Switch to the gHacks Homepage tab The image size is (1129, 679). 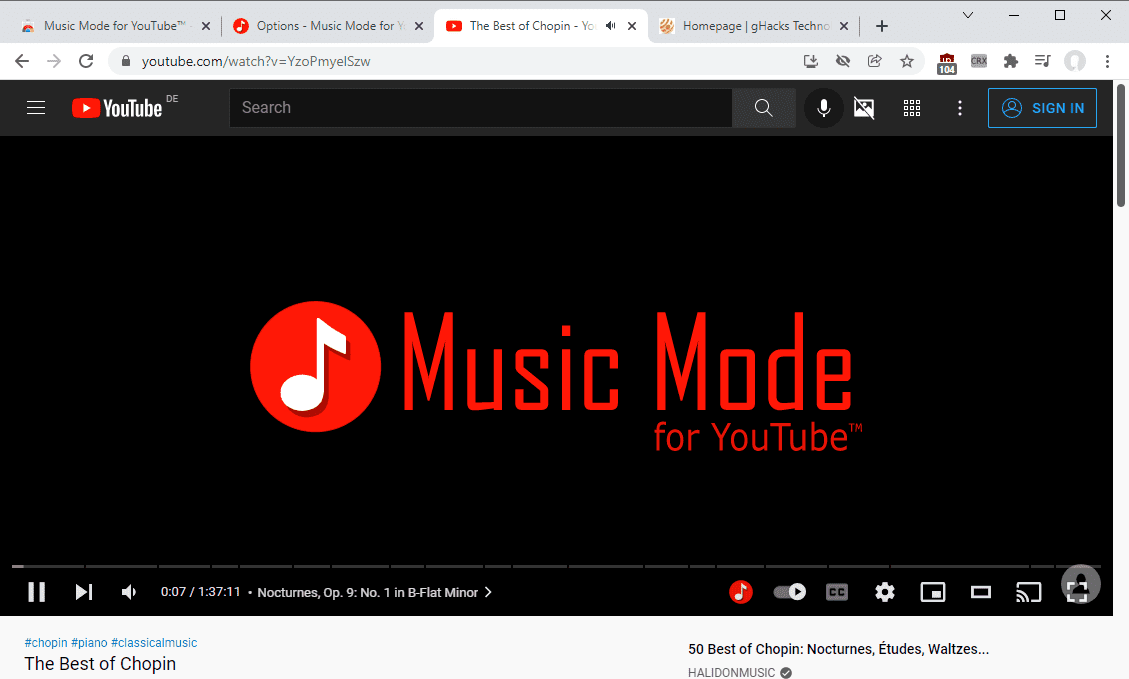pyautogui.click(x=755, y=25)
